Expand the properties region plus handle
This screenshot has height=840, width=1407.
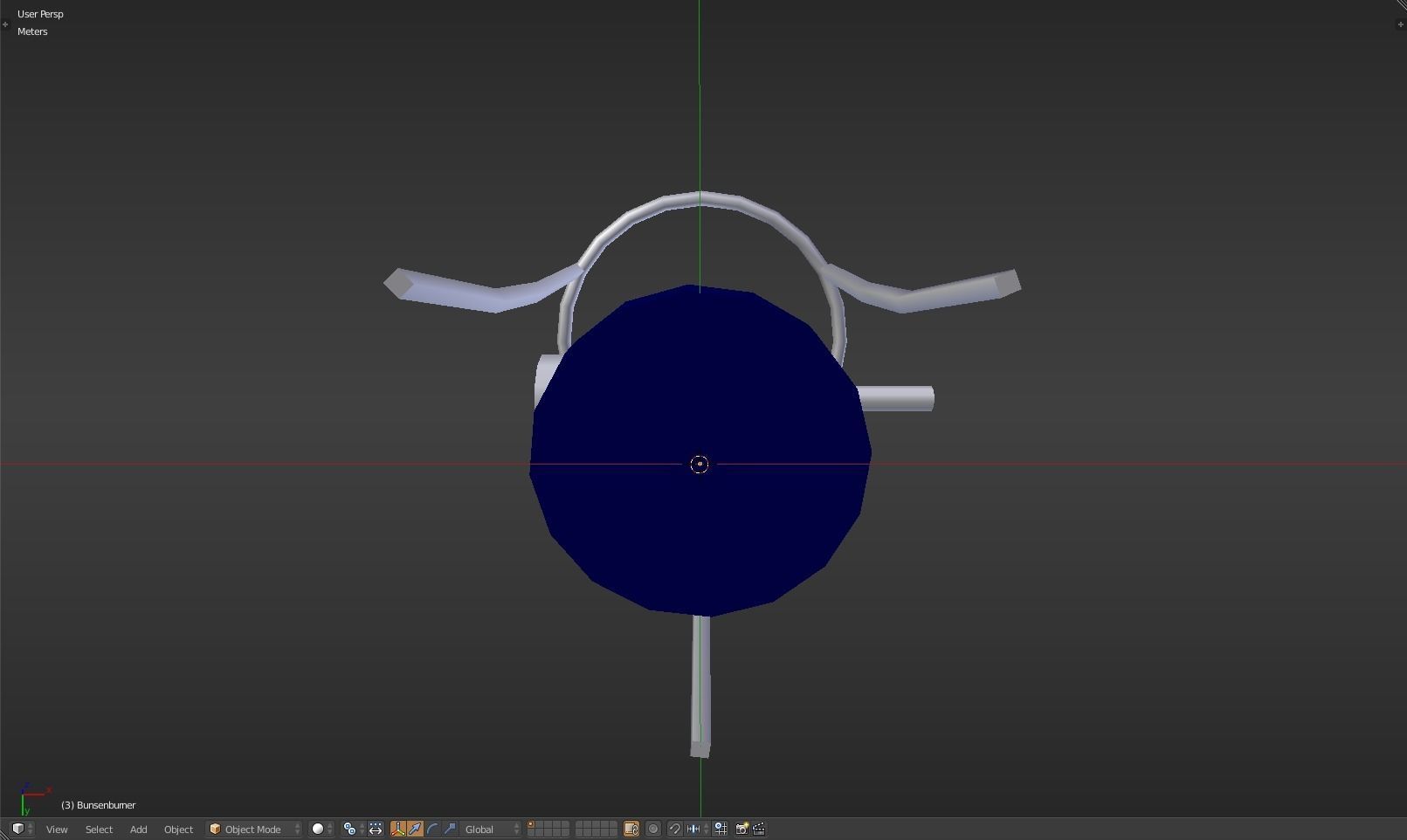point(1401,24)
